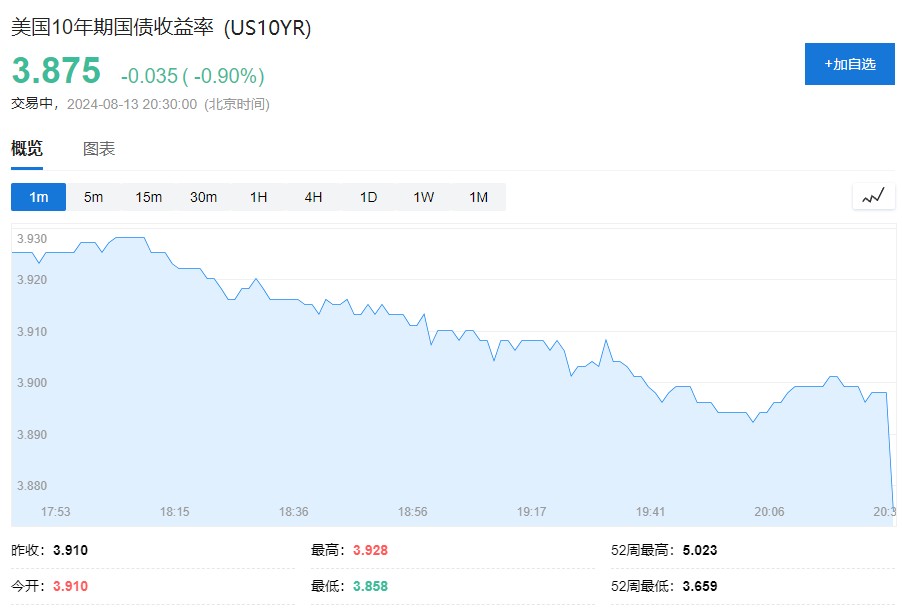Switch to 4H timeframe
The width and height of the screenshot is (902, 612).
point(313,197)
